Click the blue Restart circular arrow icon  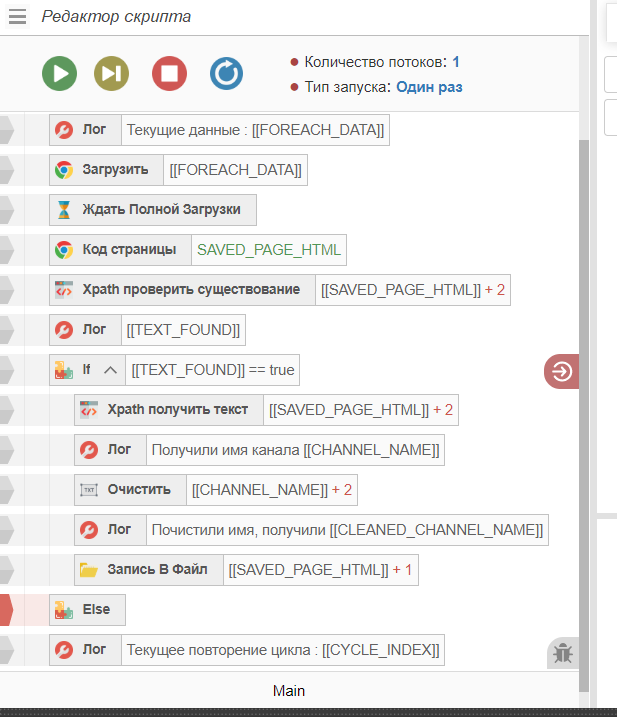[226, 74]
